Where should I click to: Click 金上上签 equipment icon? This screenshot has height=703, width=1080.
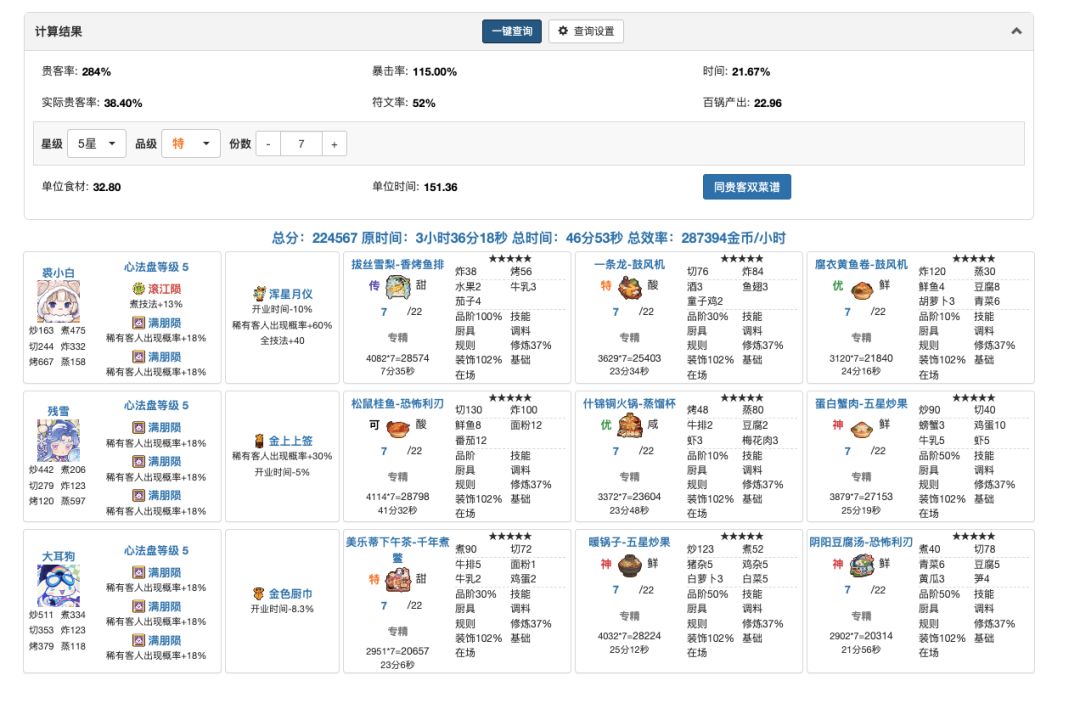[x=259, y=441]
